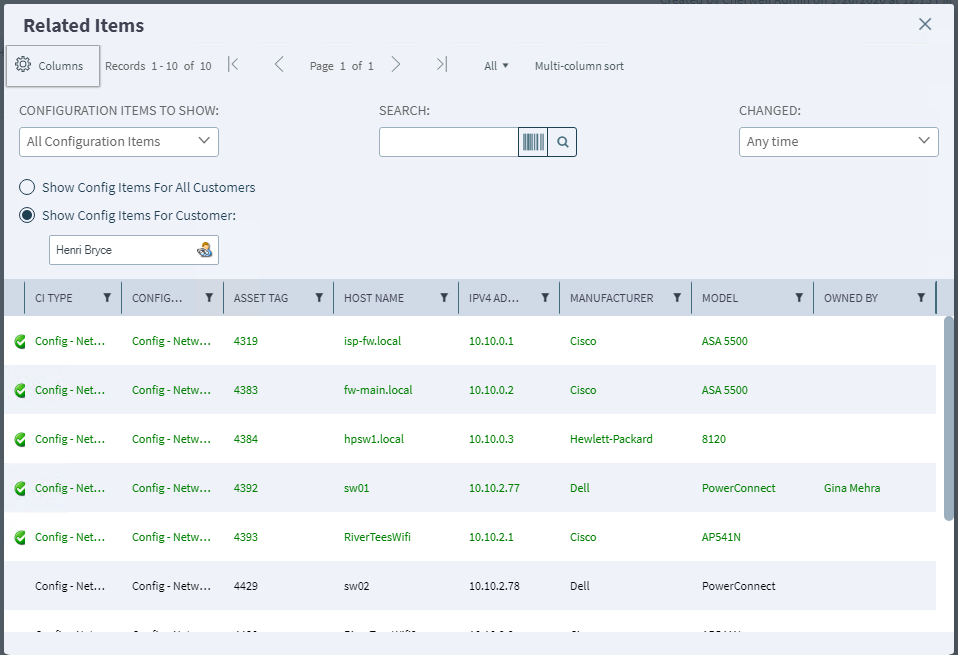Go to the next page arrow
The height and width of the screenshot is (655, 958).
click(x=396, y=65)
